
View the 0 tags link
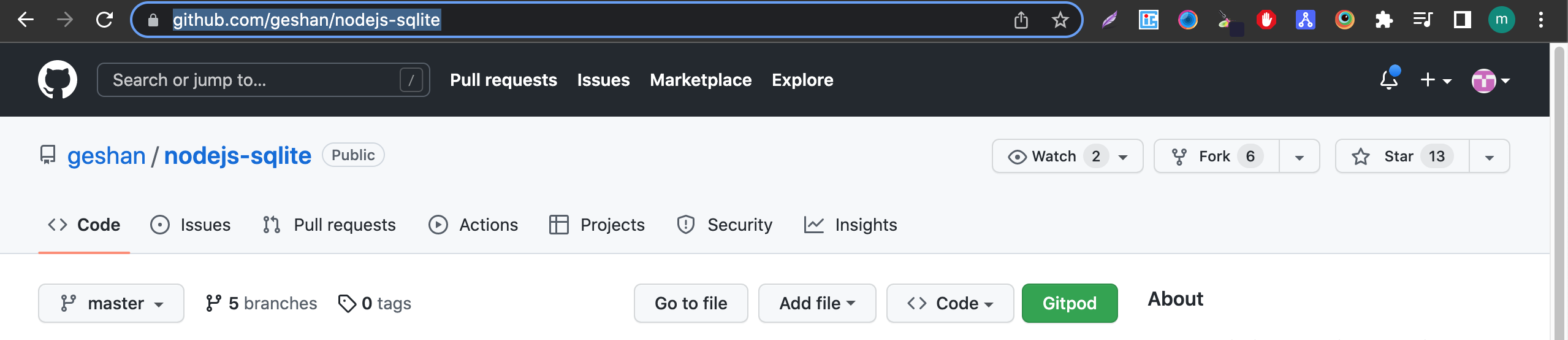(x=375, y=303)
